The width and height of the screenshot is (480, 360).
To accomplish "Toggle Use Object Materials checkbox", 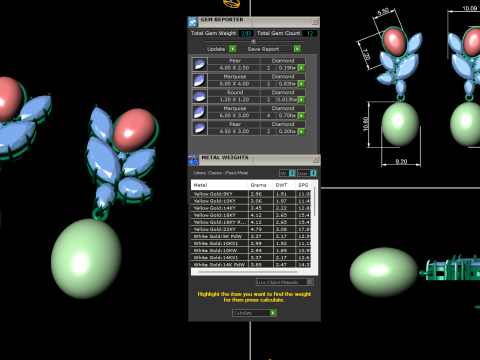I will 310,282.
